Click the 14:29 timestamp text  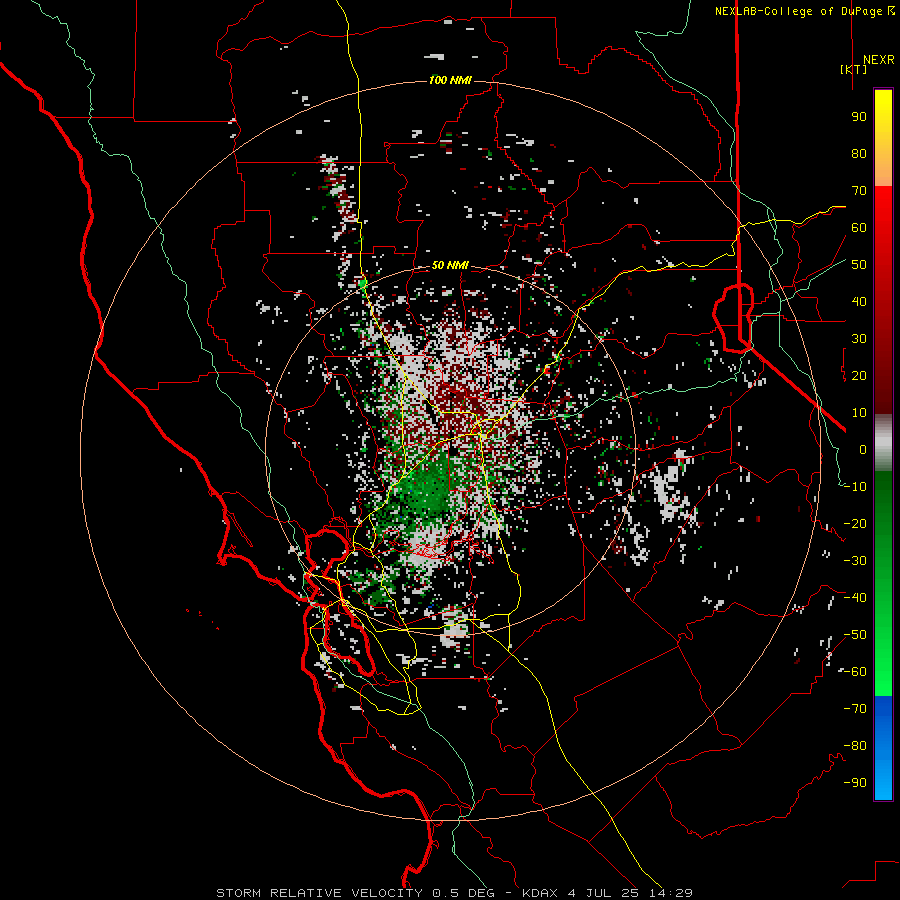pyautogui.click(x=670, y=893)
